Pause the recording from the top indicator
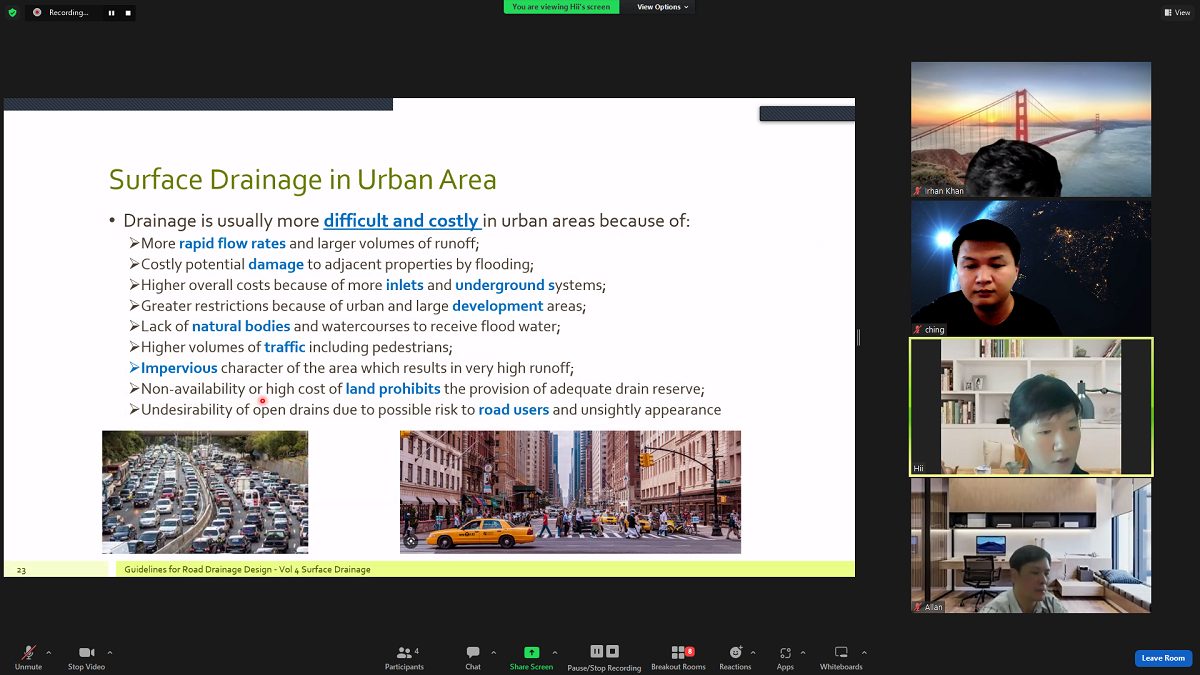1200x675 pixels. pos(111,13)
